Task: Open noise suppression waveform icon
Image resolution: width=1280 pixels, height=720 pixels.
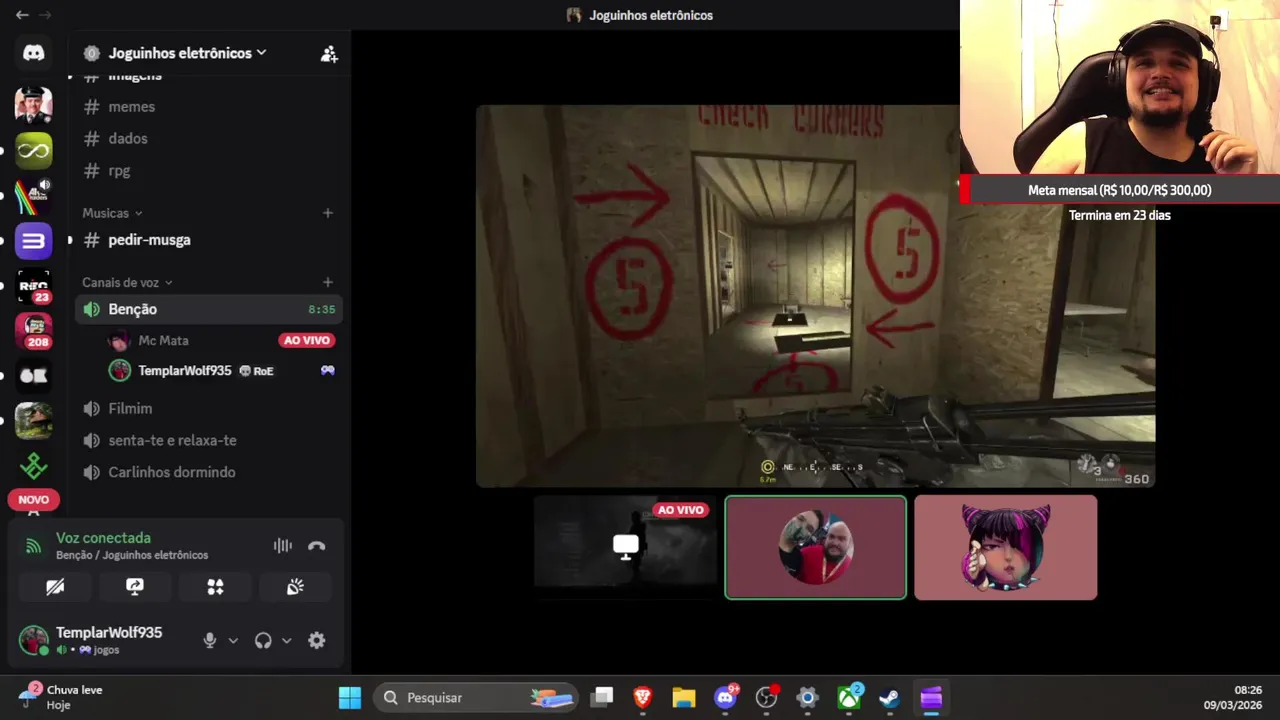Action: click(x=283, y=546)
